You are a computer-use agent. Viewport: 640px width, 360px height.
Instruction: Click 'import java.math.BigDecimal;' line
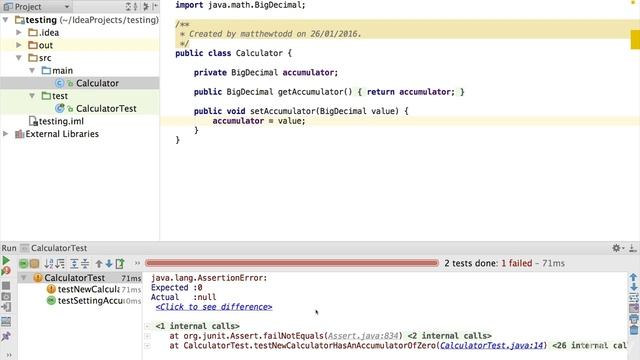240,5
